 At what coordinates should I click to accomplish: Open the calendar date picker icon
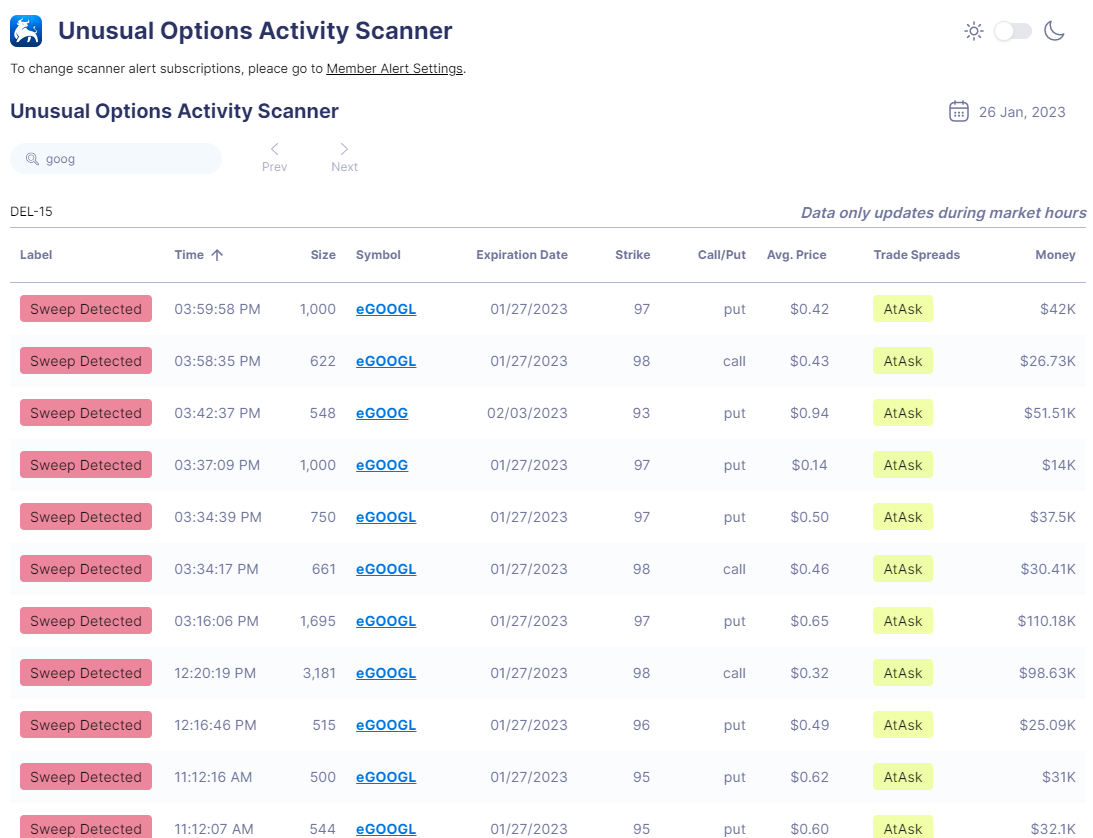click(958, 112)
